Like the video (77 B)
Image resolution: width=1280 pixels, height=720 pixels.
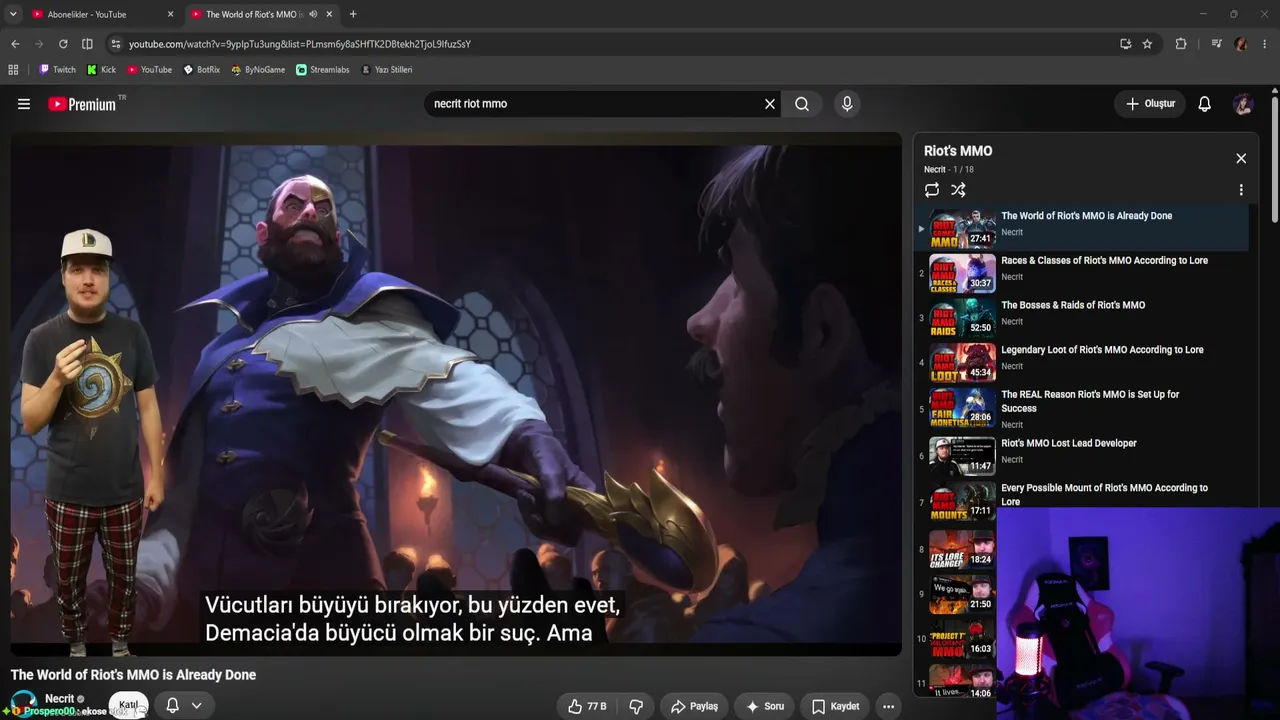[x=587, y=706]
